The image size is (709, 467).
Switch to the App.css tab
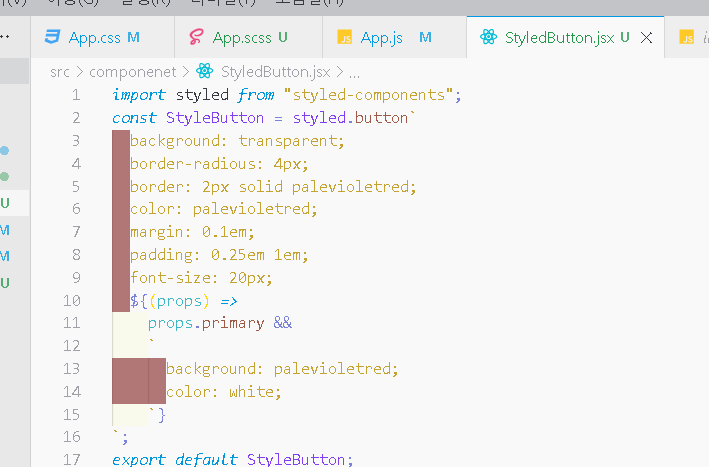[103, 38]
